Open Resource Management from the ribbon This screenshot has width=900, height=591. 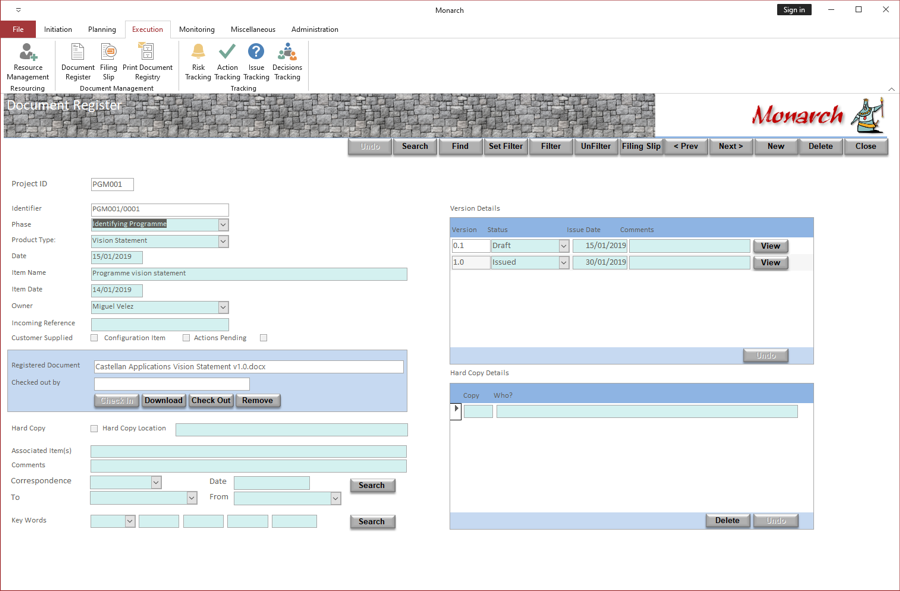(x=28, y=62)
